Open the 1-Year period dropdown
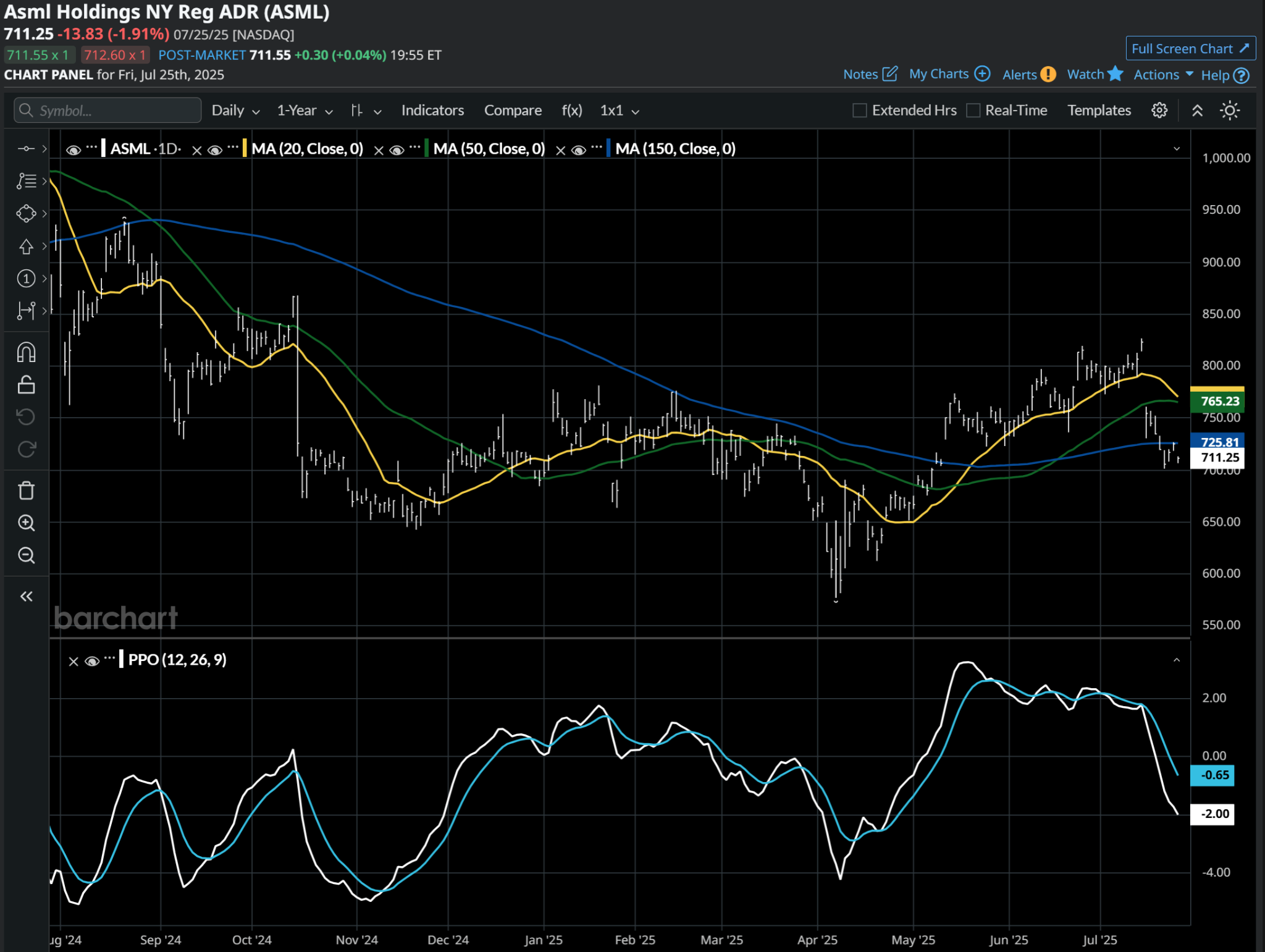This screenshot has height=952, width=1265. tap(305, 111)
